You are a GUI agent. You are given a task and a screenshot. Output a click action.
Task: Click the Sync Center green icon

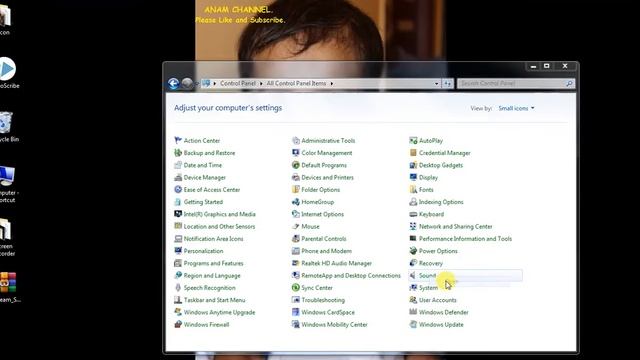click(296, 287)
